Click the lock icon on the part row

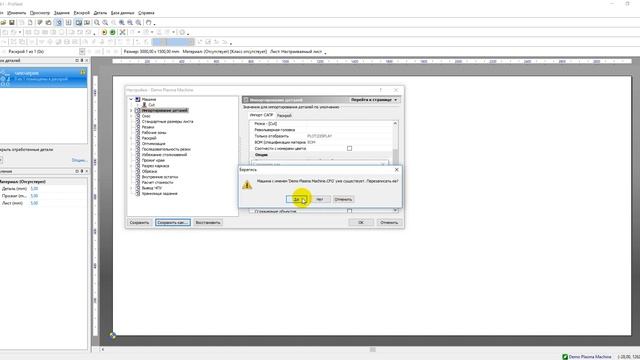[83, 72]
